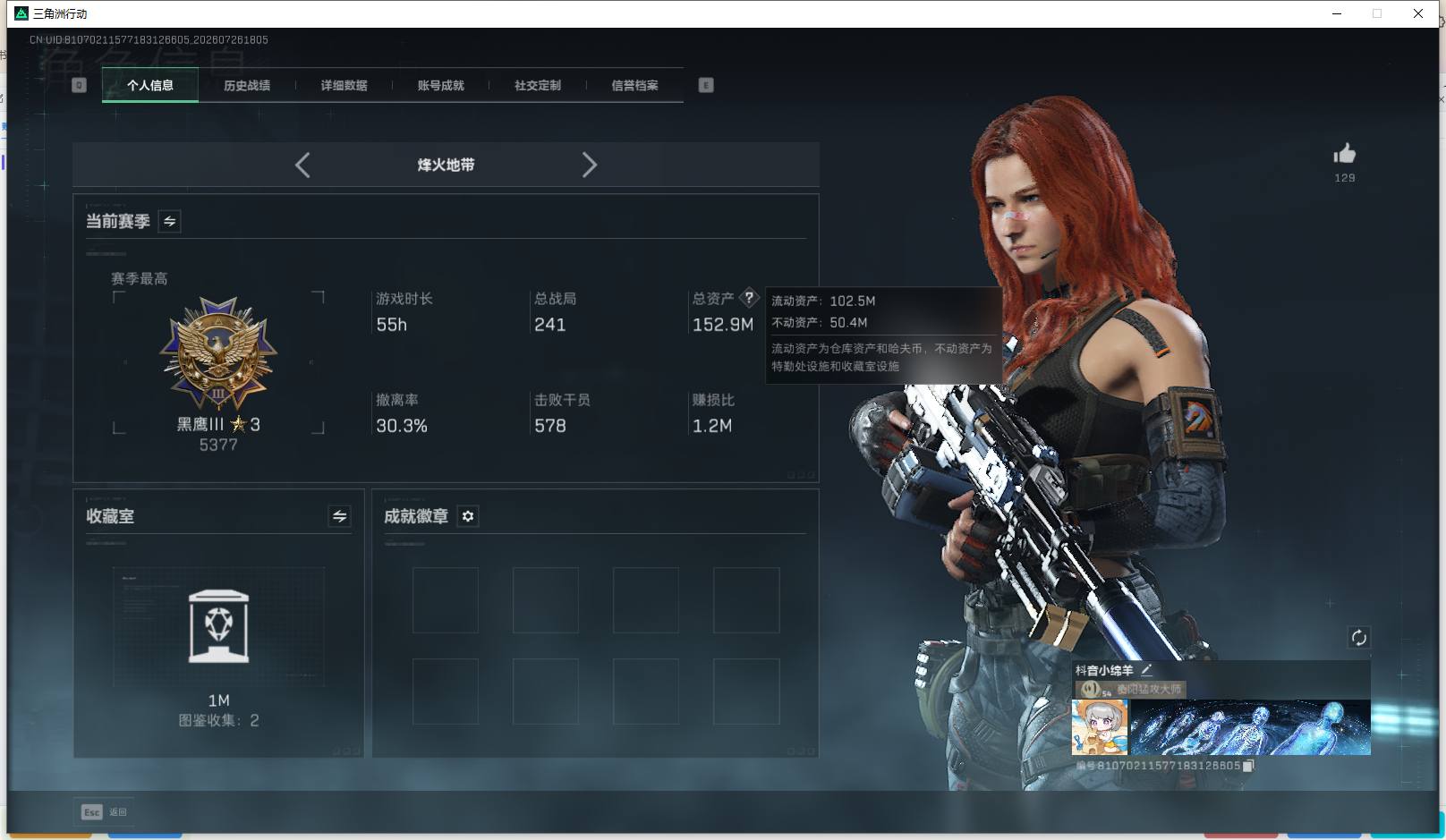
Task: Click the Esc 返回 back button
Action: (105, 812)
